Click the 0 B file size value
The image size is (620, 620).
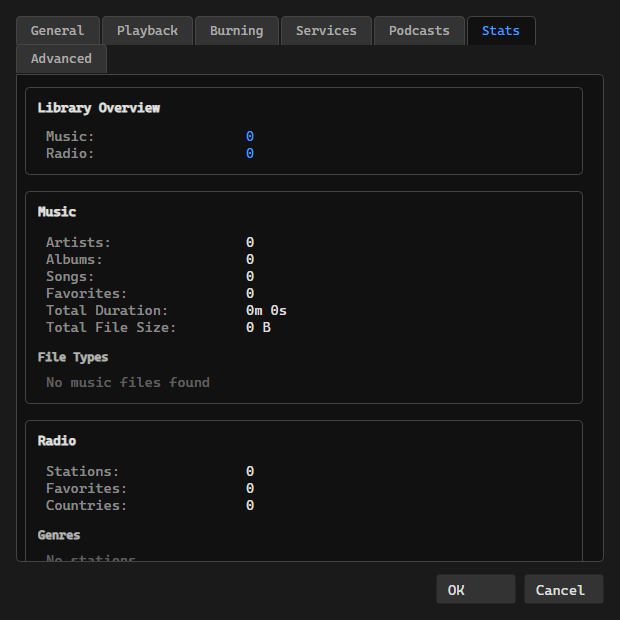click(x=258, y=327)
